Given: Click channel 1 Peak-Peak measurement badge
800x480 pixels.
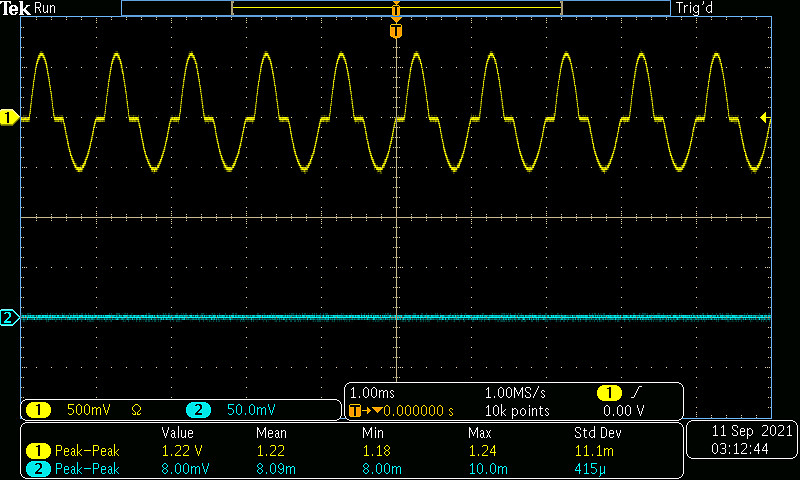Looking at the screenshot, I should pyautogui.click(x=38, y=451).
